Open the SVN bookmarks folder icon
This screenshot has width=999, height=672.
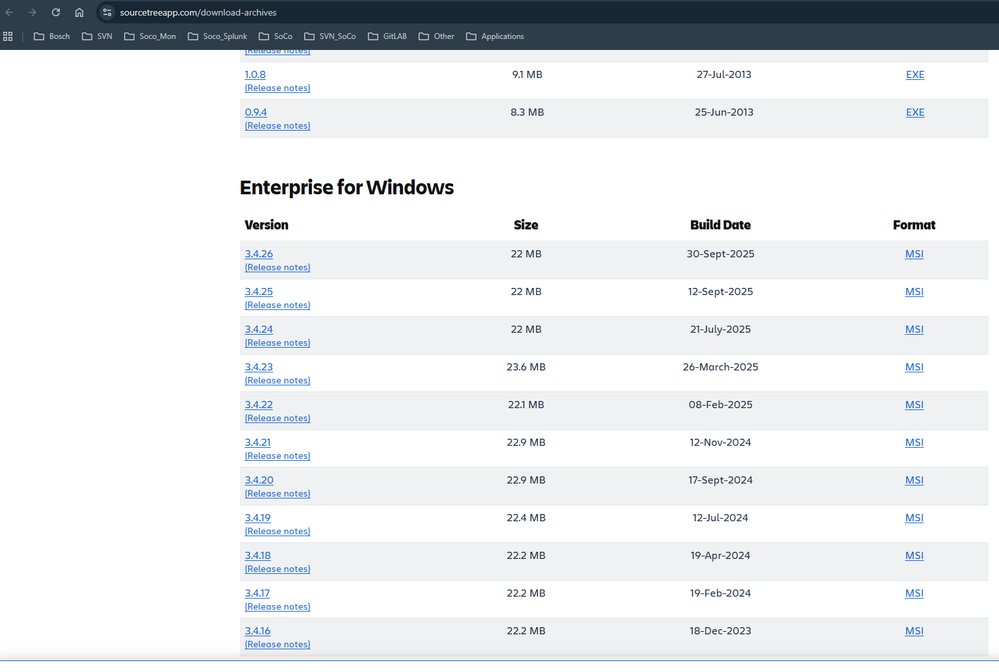(x=96, y=36)
